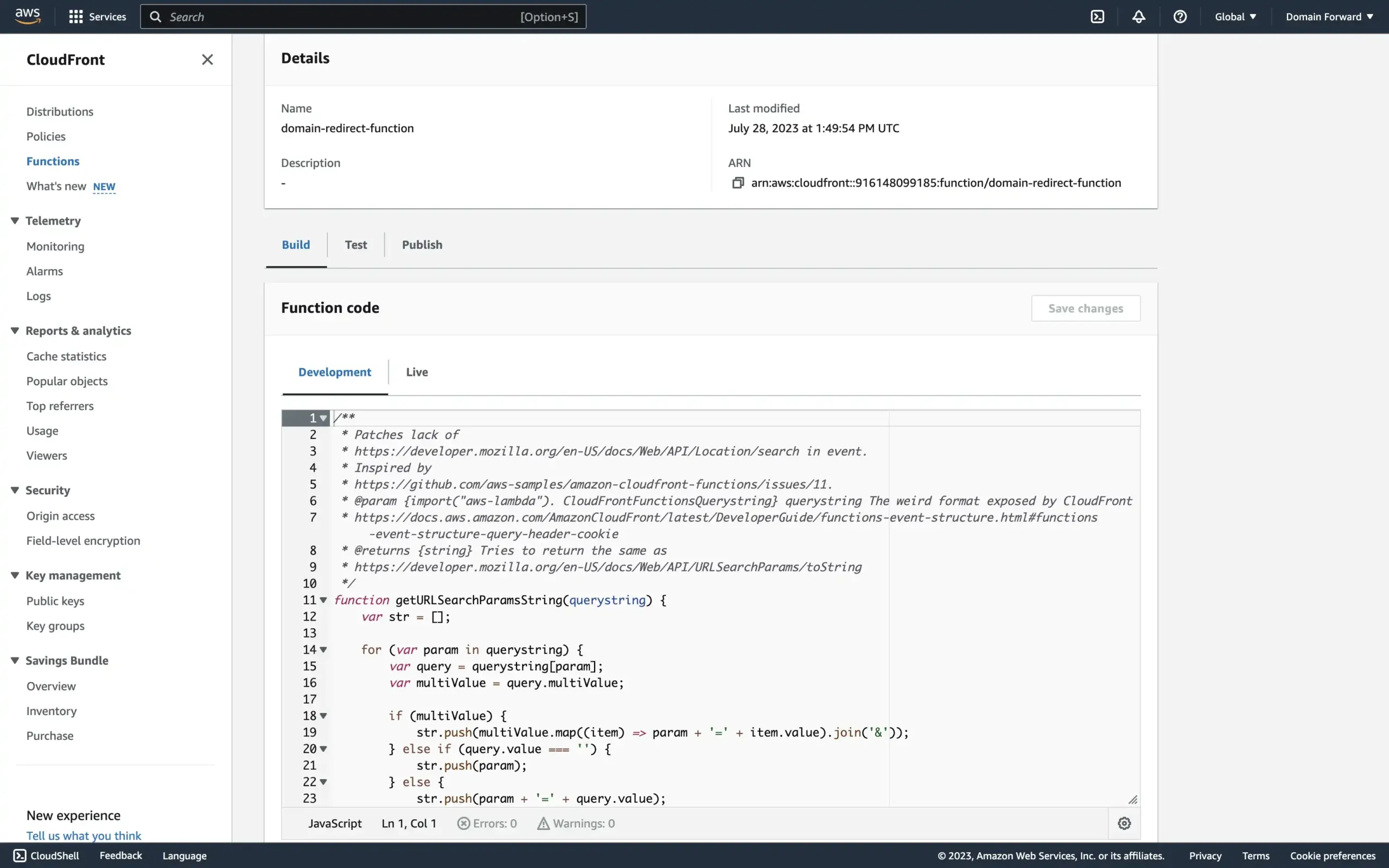Open CloudShell from the top navigation bar

point(1098,16)
